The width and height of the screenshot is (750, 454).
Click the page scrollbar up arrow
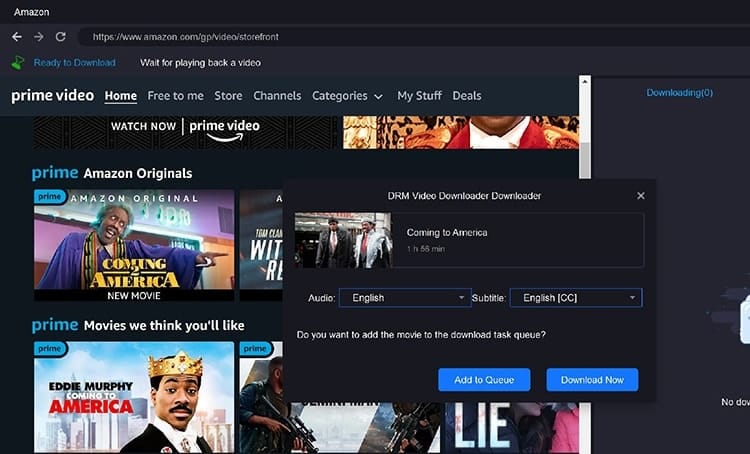(585, 82)
